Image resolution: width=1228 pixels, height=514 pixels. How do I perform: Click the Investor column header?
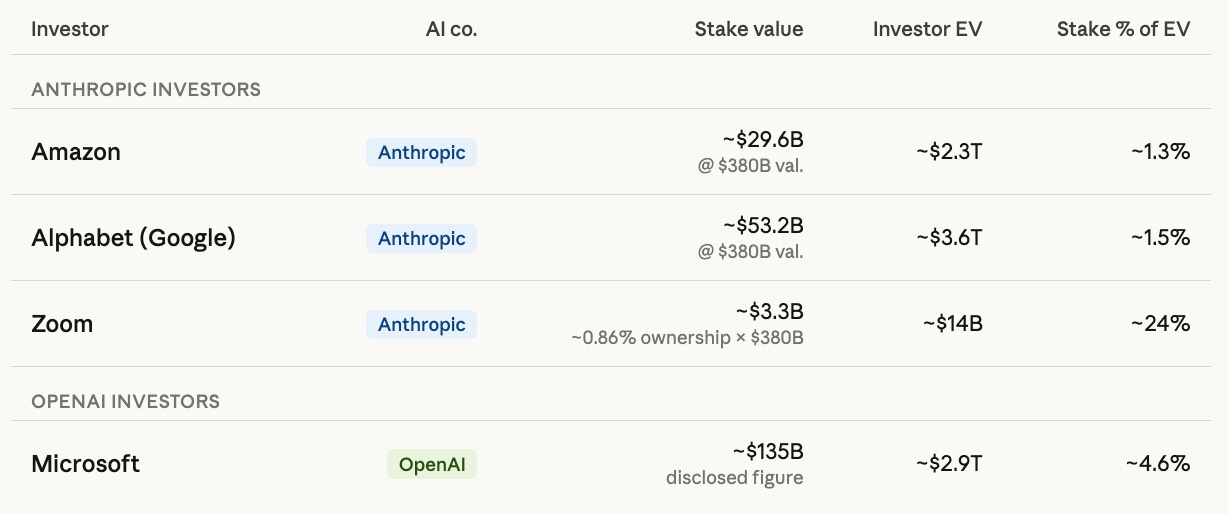coord(70,29)
